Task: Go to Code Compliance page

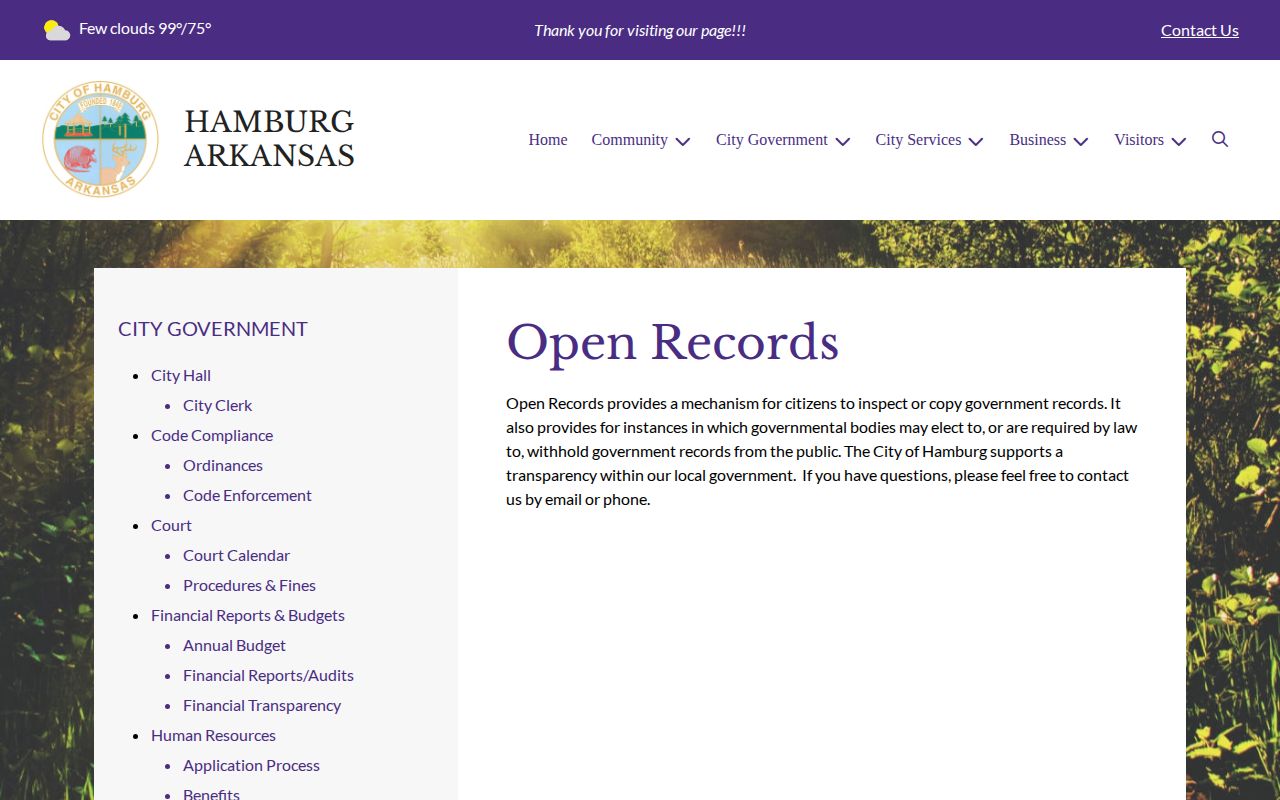Action: pos(212,435)
